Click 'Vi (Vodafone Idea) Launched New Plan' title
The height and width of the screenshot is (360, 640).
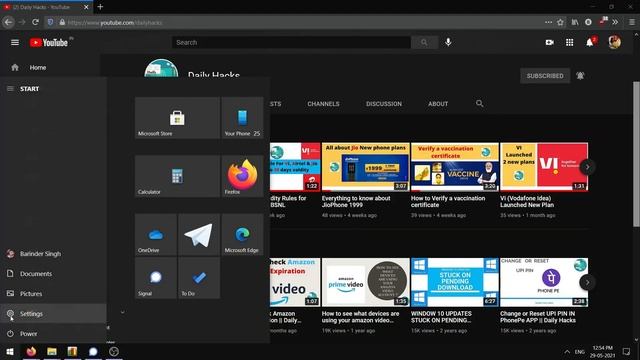pos(527,201)
